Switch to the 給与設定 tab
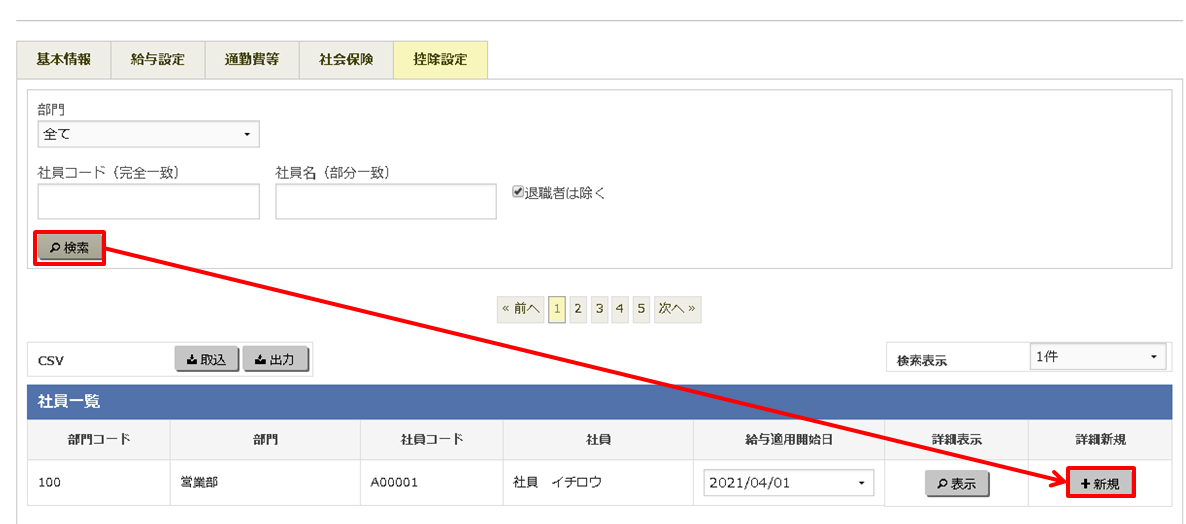The width and height of the screenshot is (1186, 524). click(x=158, y=59)
